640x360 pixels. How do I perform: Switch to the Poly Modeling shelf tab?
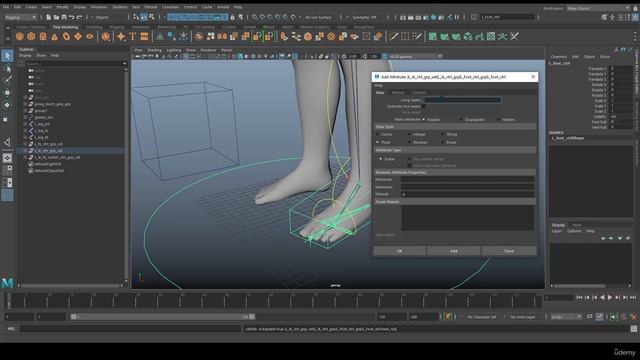[65, 27]
